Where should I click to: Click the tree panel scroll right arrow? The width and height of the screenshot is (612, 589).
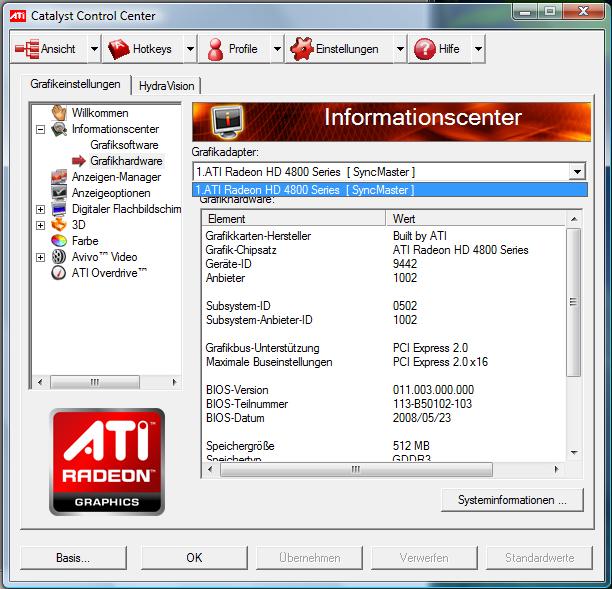tap(174, 382)
